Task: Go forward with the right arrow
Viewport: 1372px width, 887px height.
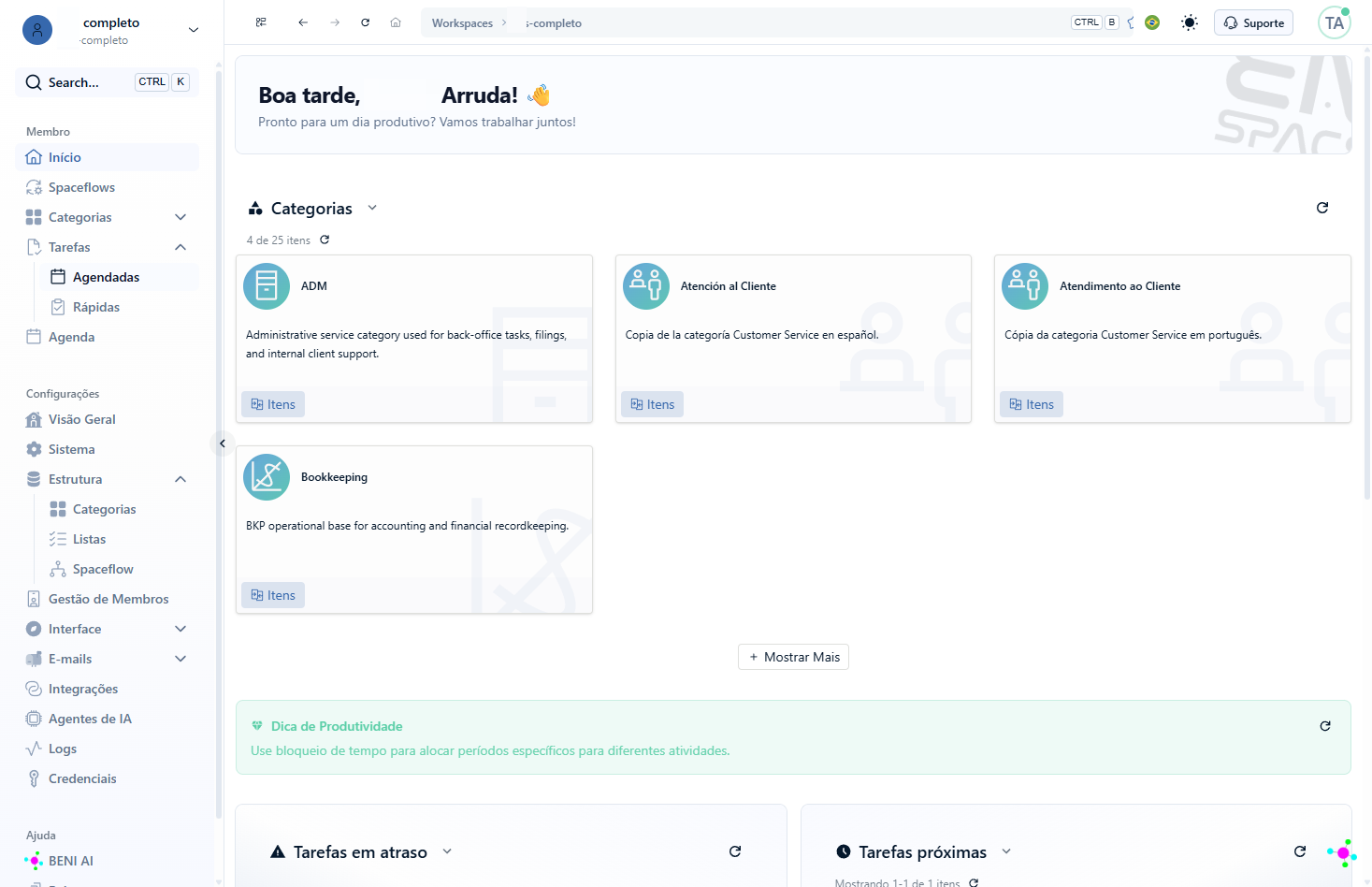Action: [335, 22]
